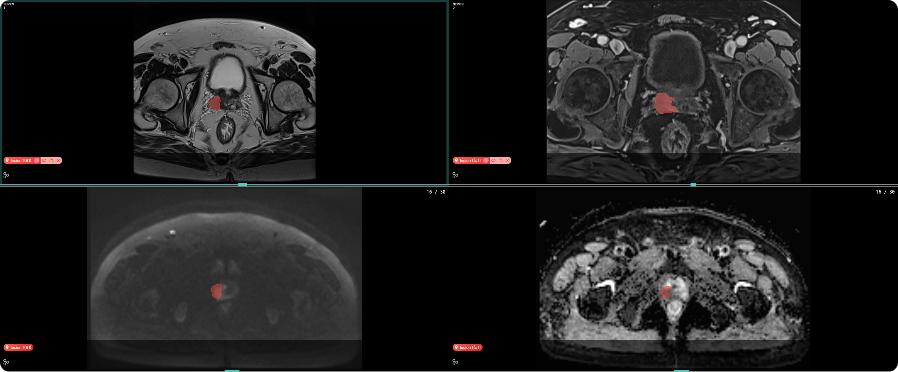Click the red lesion tag in bottom-right viewport
The image size is (898, 372).
468,347
